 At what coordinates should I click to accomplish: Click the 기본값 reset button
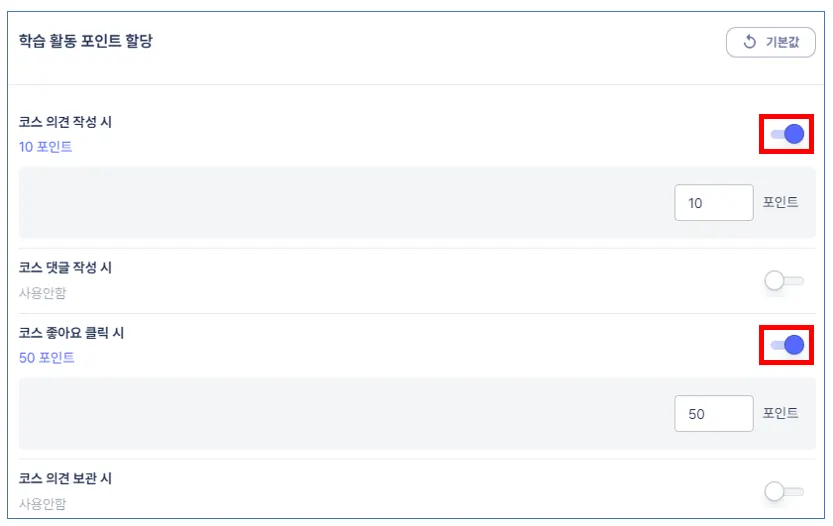(x=770, y=42)
